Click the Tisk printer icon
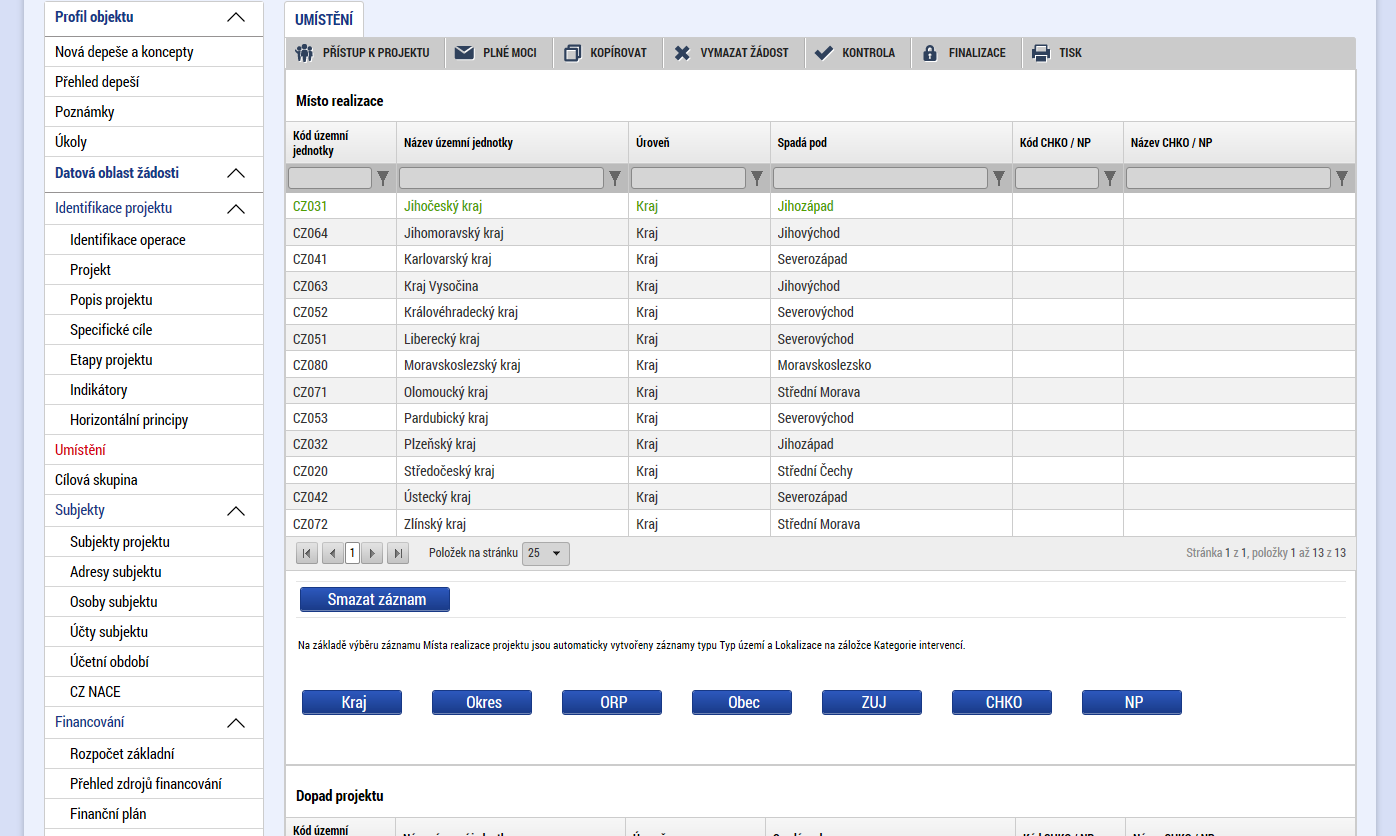The height and width of the screenshot is (836, 1396). tap(1041, 53)
